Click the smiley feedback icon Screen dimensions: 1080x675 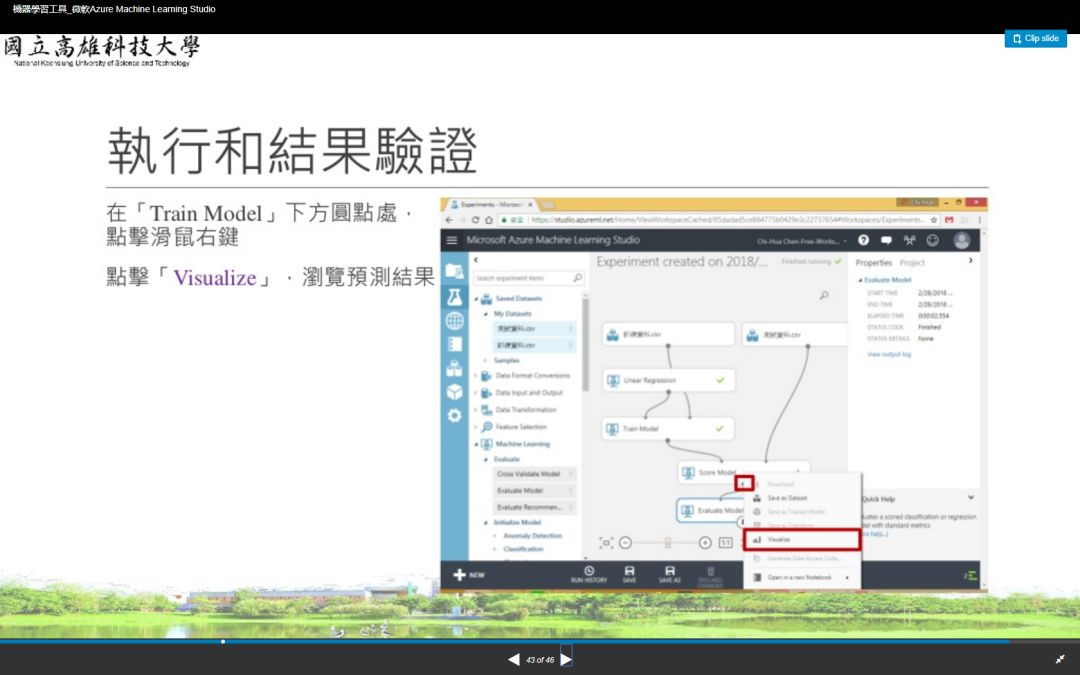tap(933, 240)
